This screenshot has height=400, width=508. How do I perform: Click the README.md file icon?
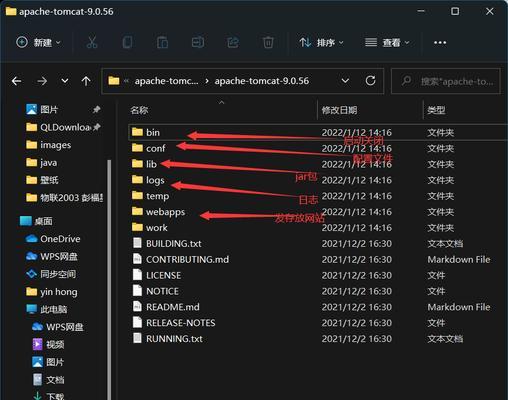point(137,307)
